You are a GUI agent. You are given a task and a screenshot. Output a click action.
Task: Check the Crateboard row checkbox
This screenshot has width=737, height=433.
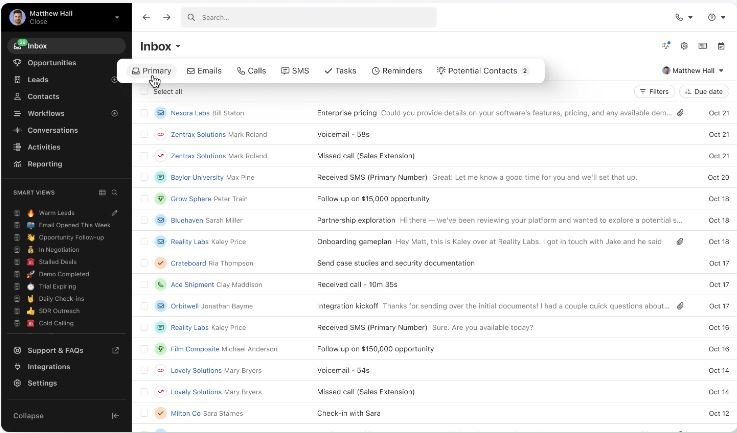pyautogui.click(x=144, y=263)
